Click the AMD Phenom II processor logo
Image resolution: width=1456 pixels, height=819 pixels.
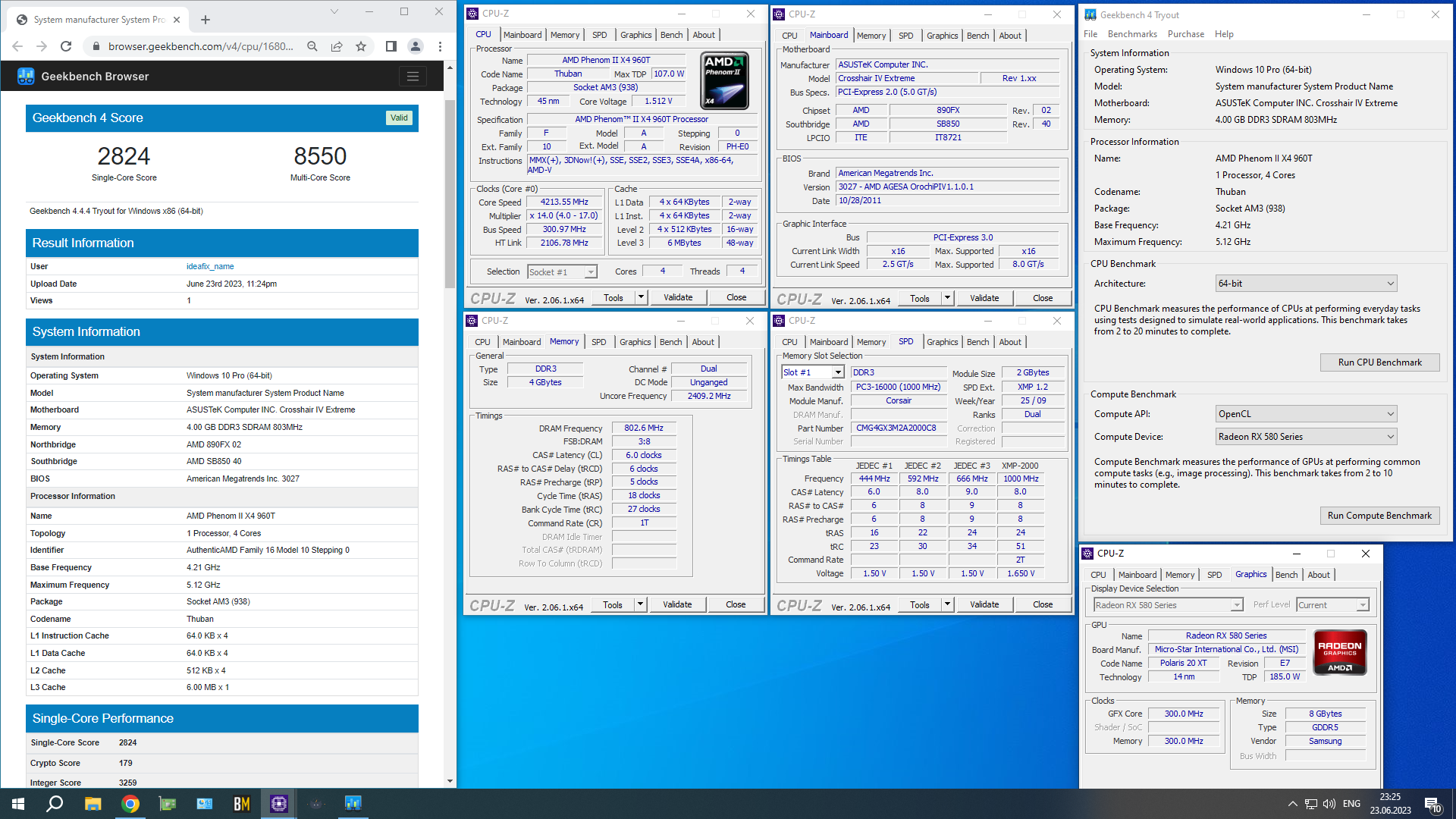pyautogui.click(x=726, y=80)
